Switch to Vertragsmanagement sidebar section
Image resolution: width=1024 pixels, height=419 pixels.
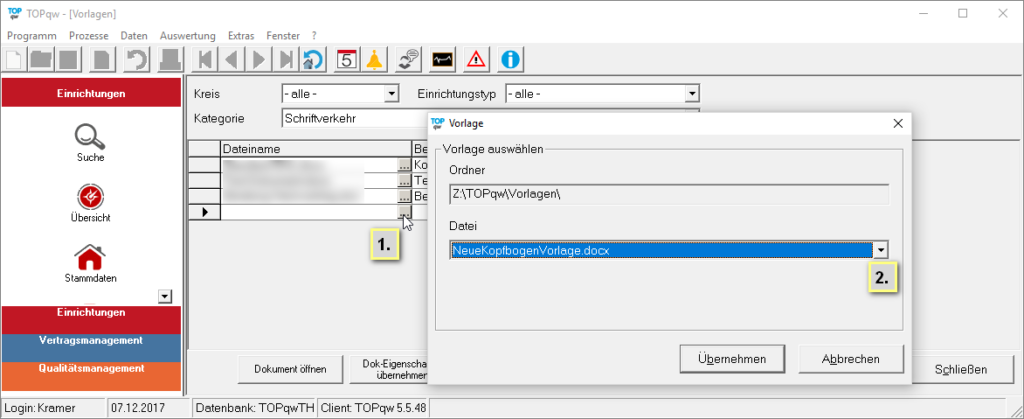click(91, 340)
